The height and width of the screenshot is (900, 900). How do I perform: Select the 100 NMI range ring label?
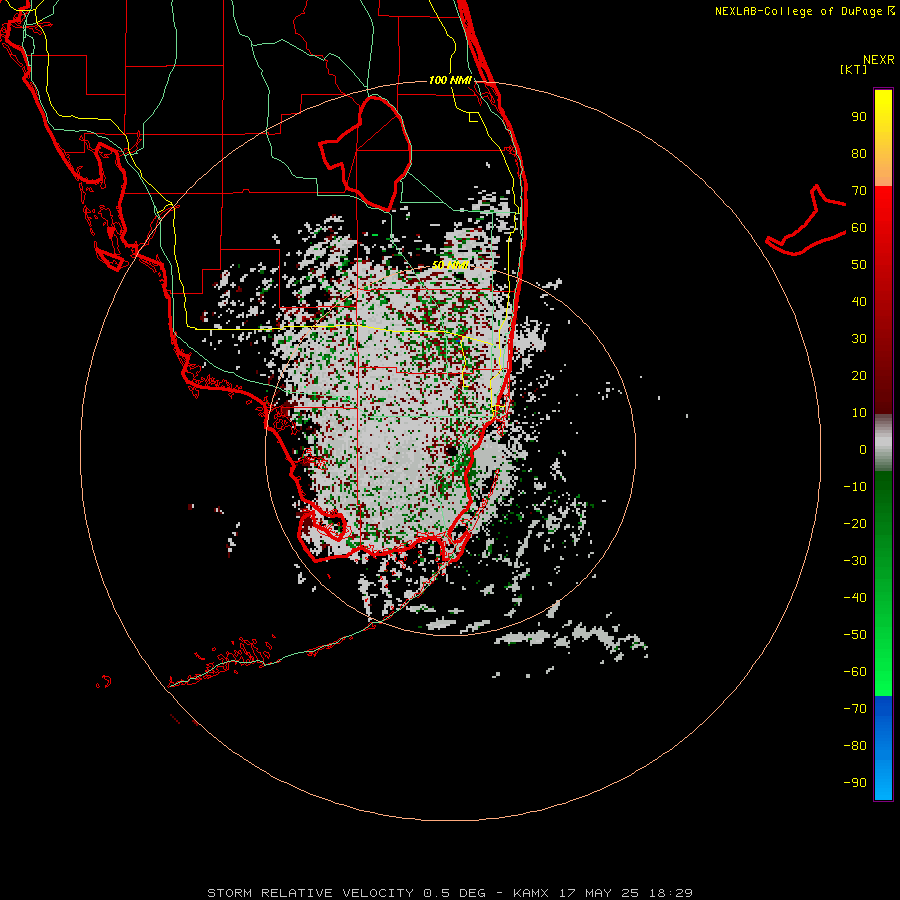451,80
